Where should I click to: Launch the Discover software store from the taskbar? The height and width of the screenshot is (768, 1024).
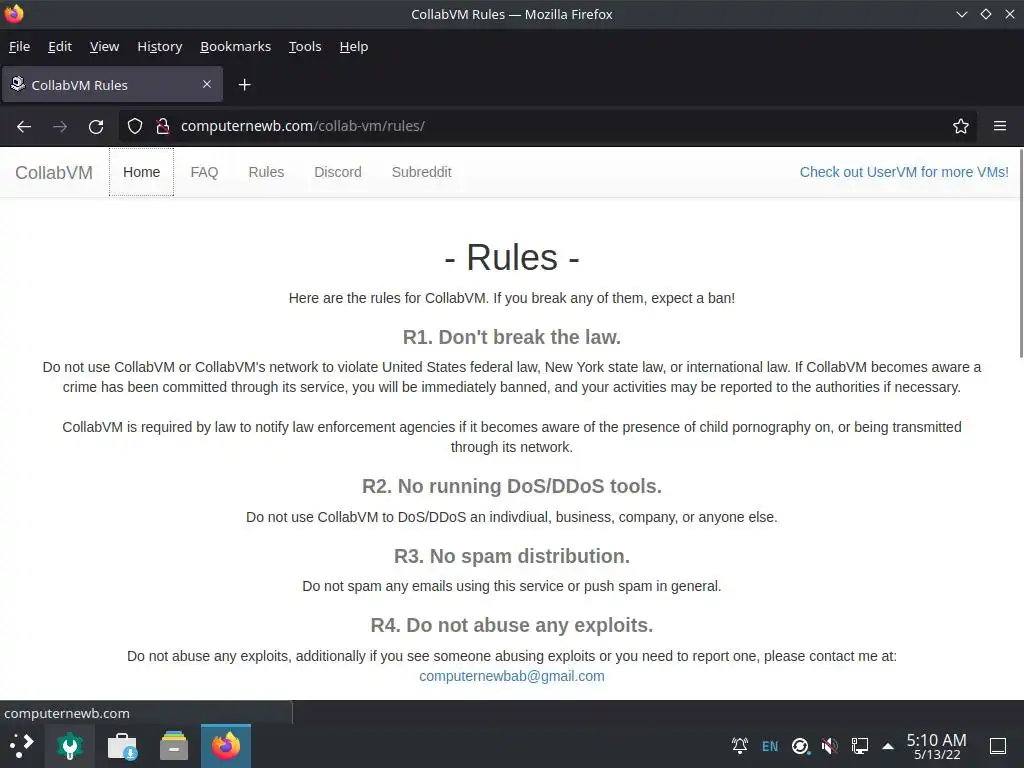coord(122,746)
